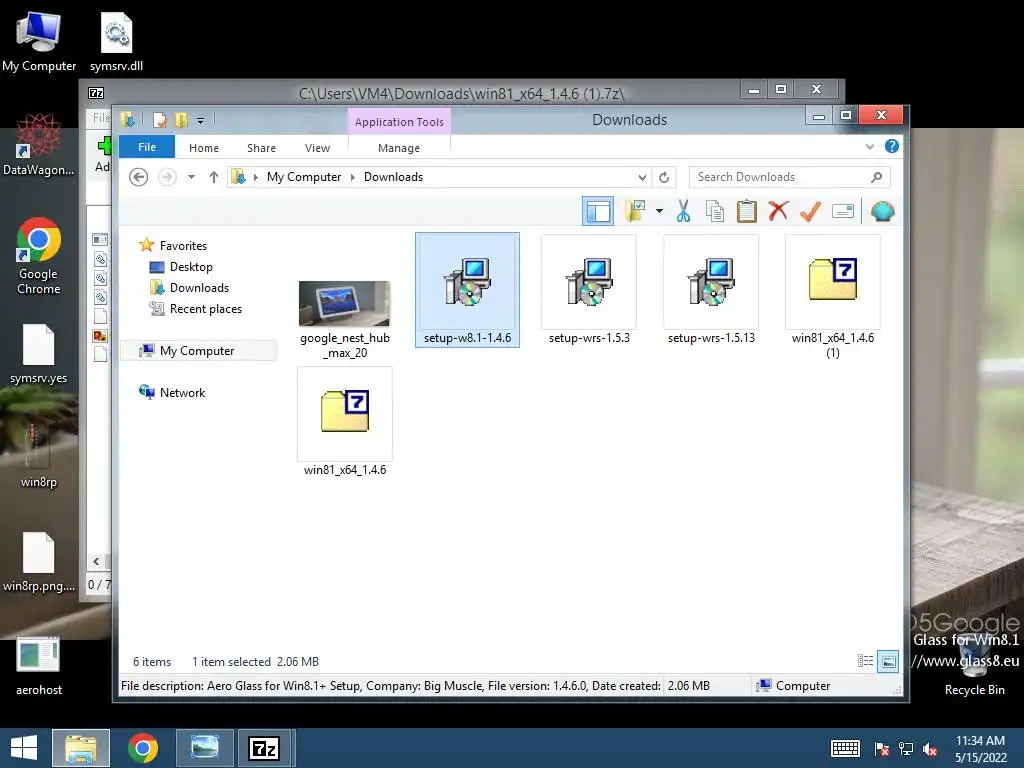Expand the arrow after My Computer in path

click(353, 177)
